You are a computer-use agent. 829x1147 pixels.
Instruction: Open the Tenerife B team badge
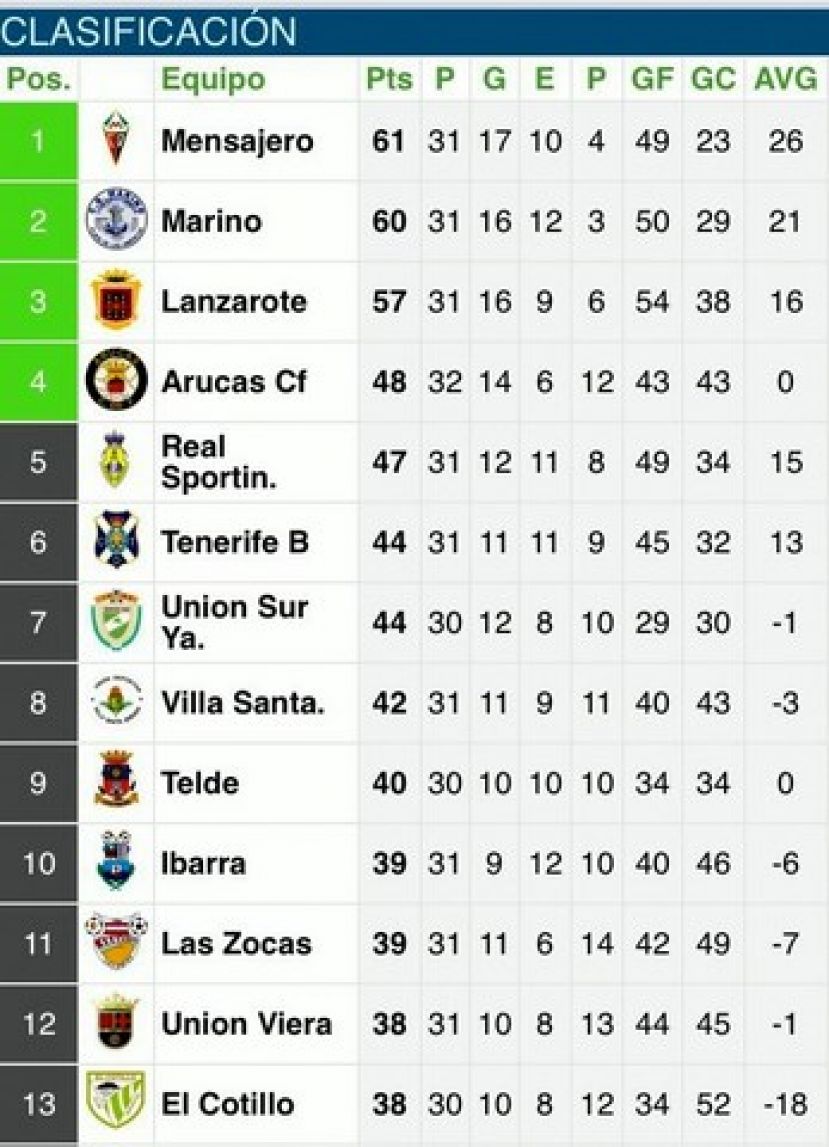116,541
